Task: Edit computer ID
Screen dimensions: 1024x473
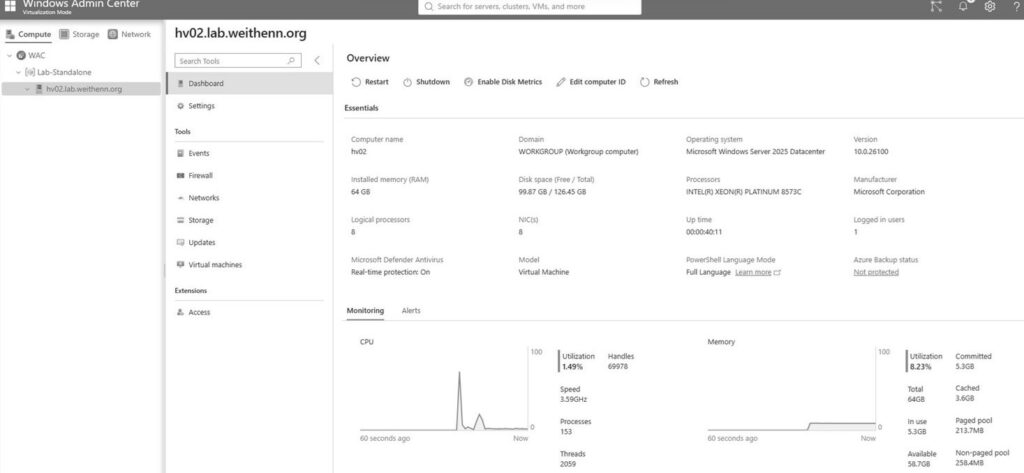Action: point(590,82)
